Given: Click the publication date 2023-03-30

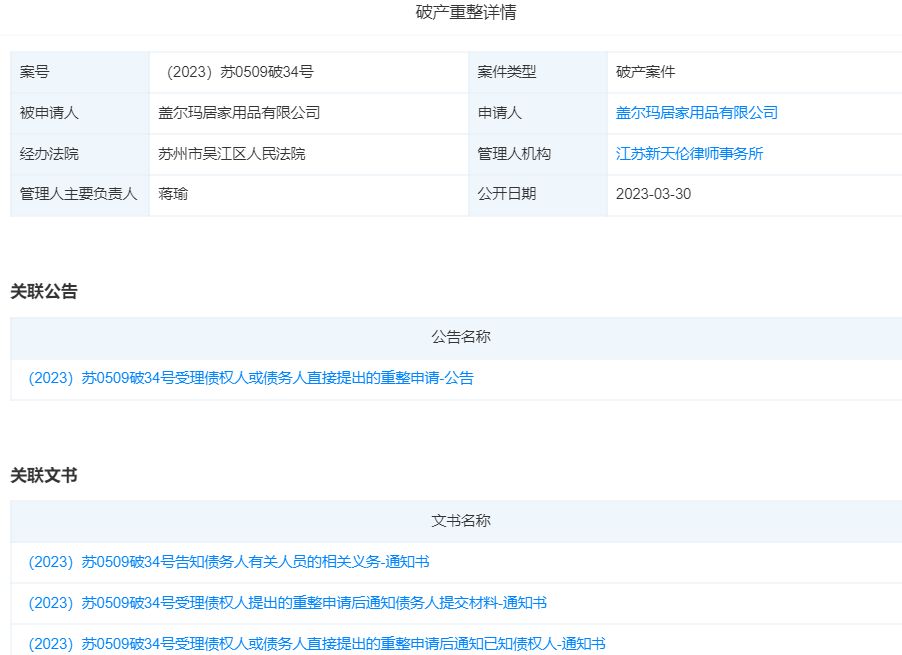Looking at the screenshot, I should [653, 194].
